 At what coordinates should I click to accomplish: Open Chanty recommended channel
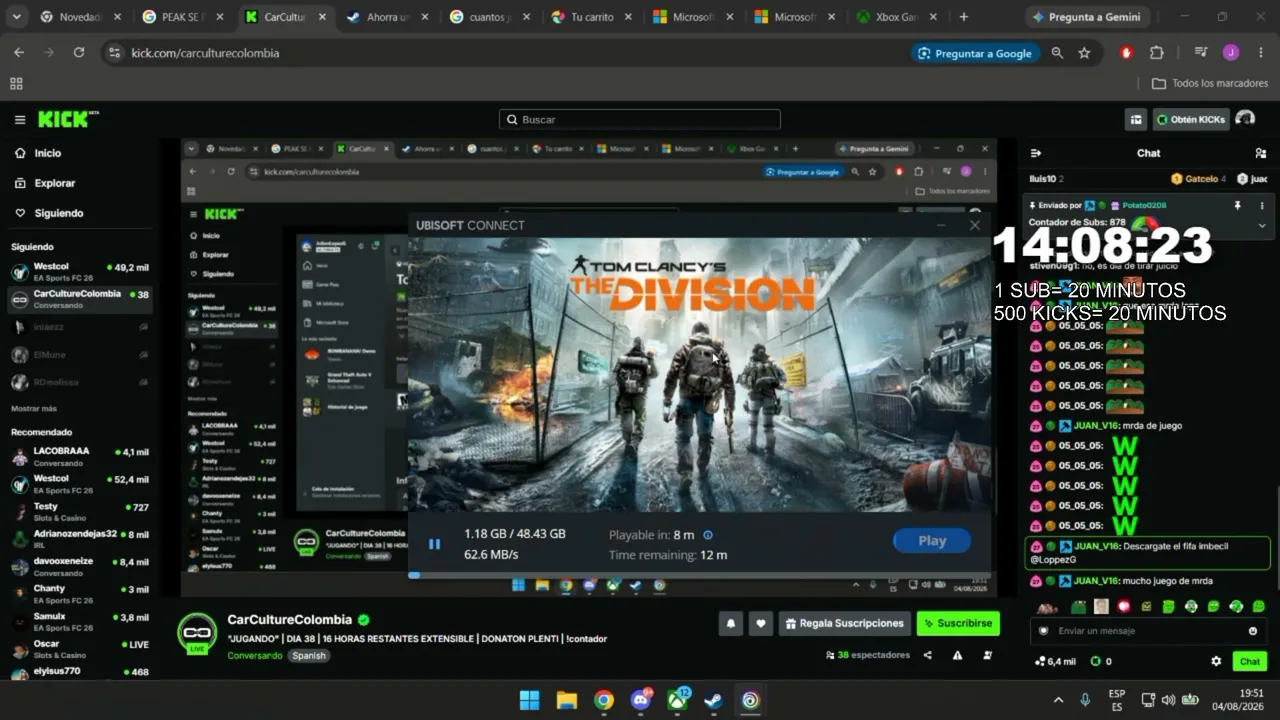80,594
